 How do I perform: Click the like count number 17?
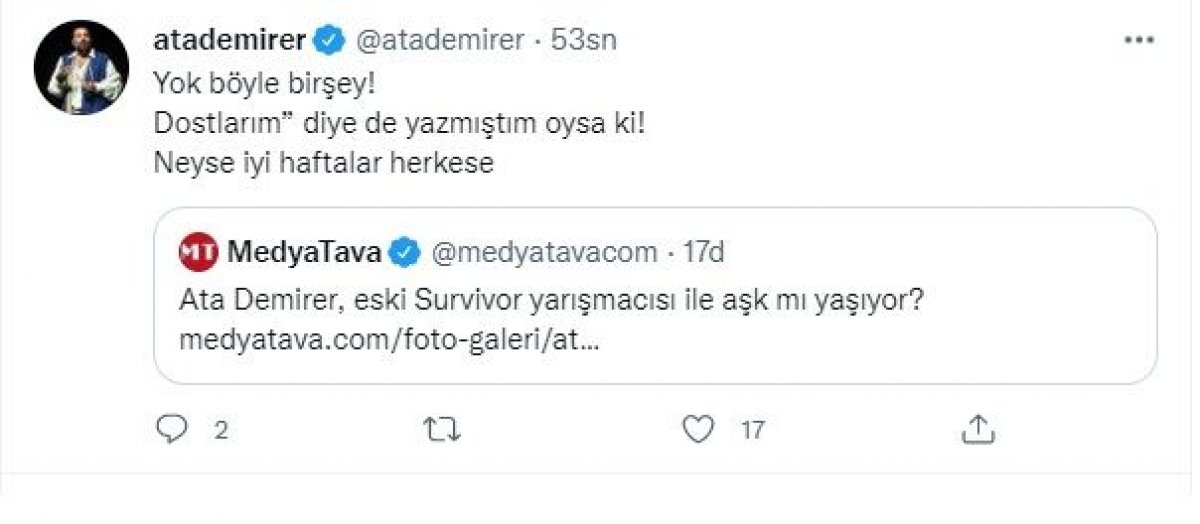point(752,431)
